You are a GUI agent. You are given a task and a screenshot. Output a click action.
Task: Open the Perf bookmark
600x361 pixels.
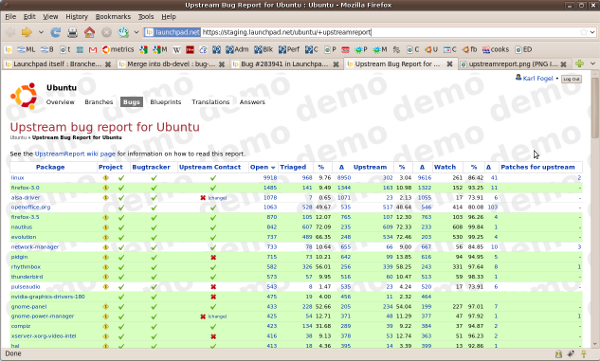[289, 49]
